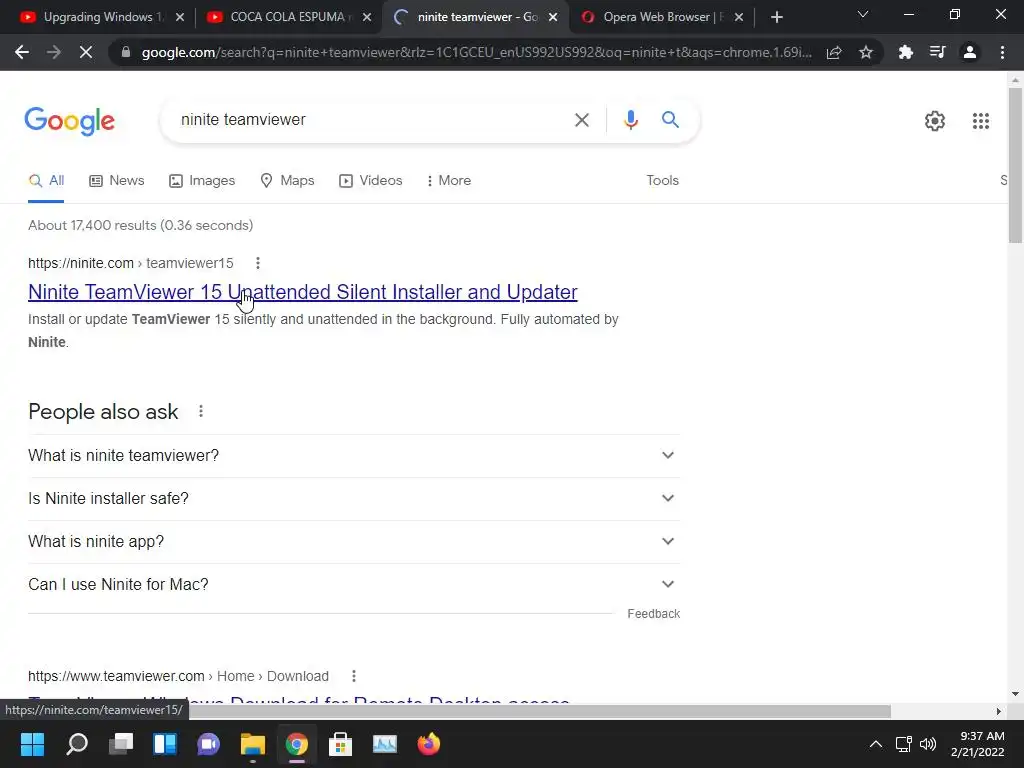Open Task View on the taskbar
The height and width of the screenshot is (768, 1024).
(x=121, y=744)
